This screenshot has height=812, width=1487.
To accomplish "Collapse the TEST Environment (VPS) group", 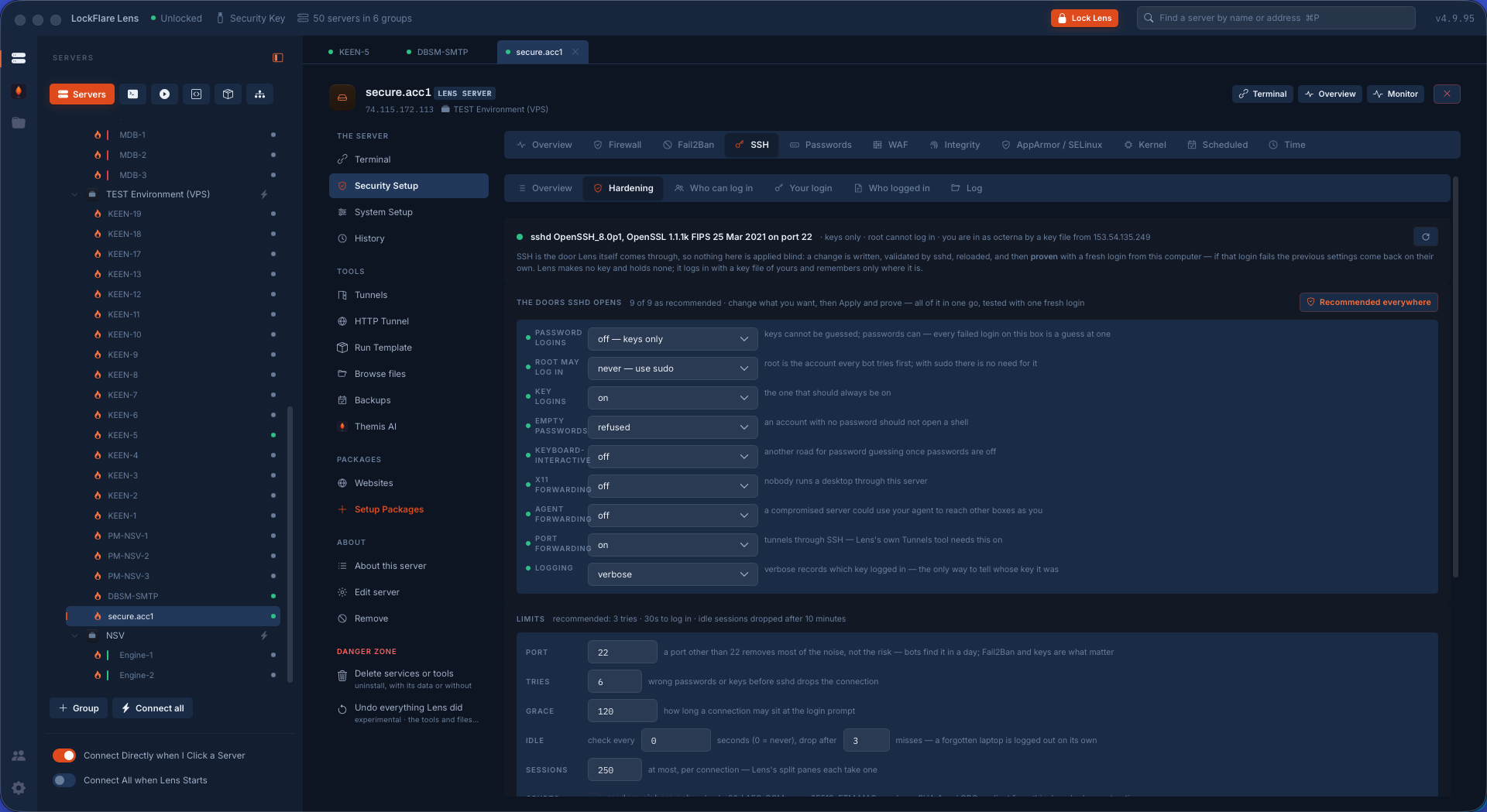I will coord(75,194).
